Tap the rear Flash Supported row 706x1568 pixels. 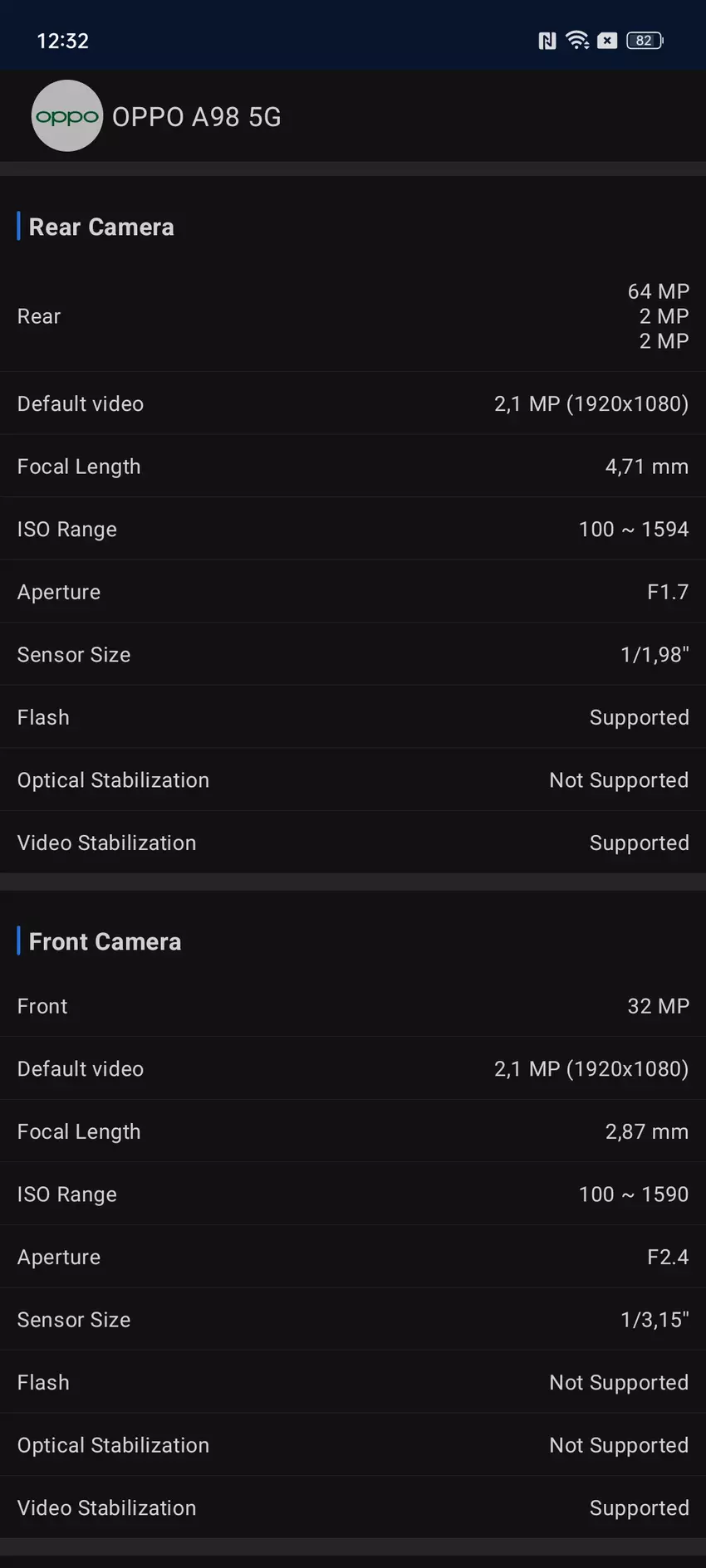353,717
